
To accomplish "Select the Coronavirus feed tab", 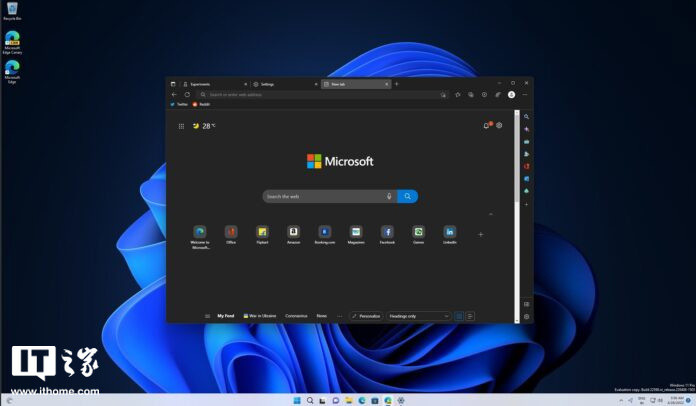I will (296, 316).
